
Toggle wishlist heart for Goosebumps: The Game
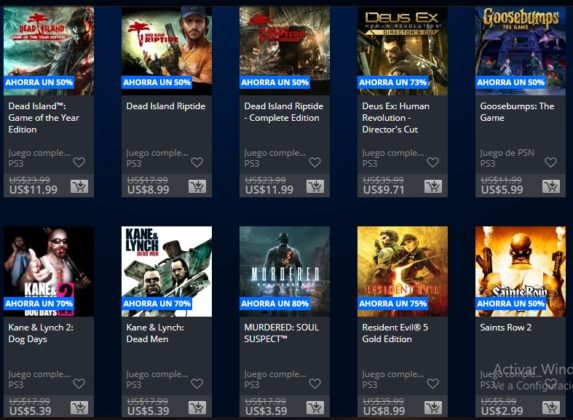click(x=551, y=162)
